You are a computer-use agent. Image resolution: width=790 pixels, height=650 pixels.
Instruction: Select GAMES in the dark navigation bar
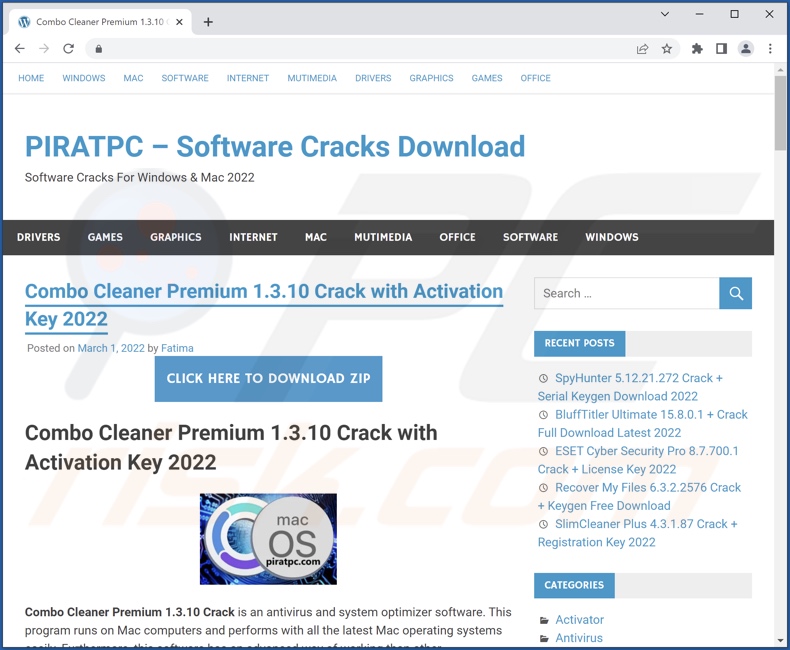[105, 237]
